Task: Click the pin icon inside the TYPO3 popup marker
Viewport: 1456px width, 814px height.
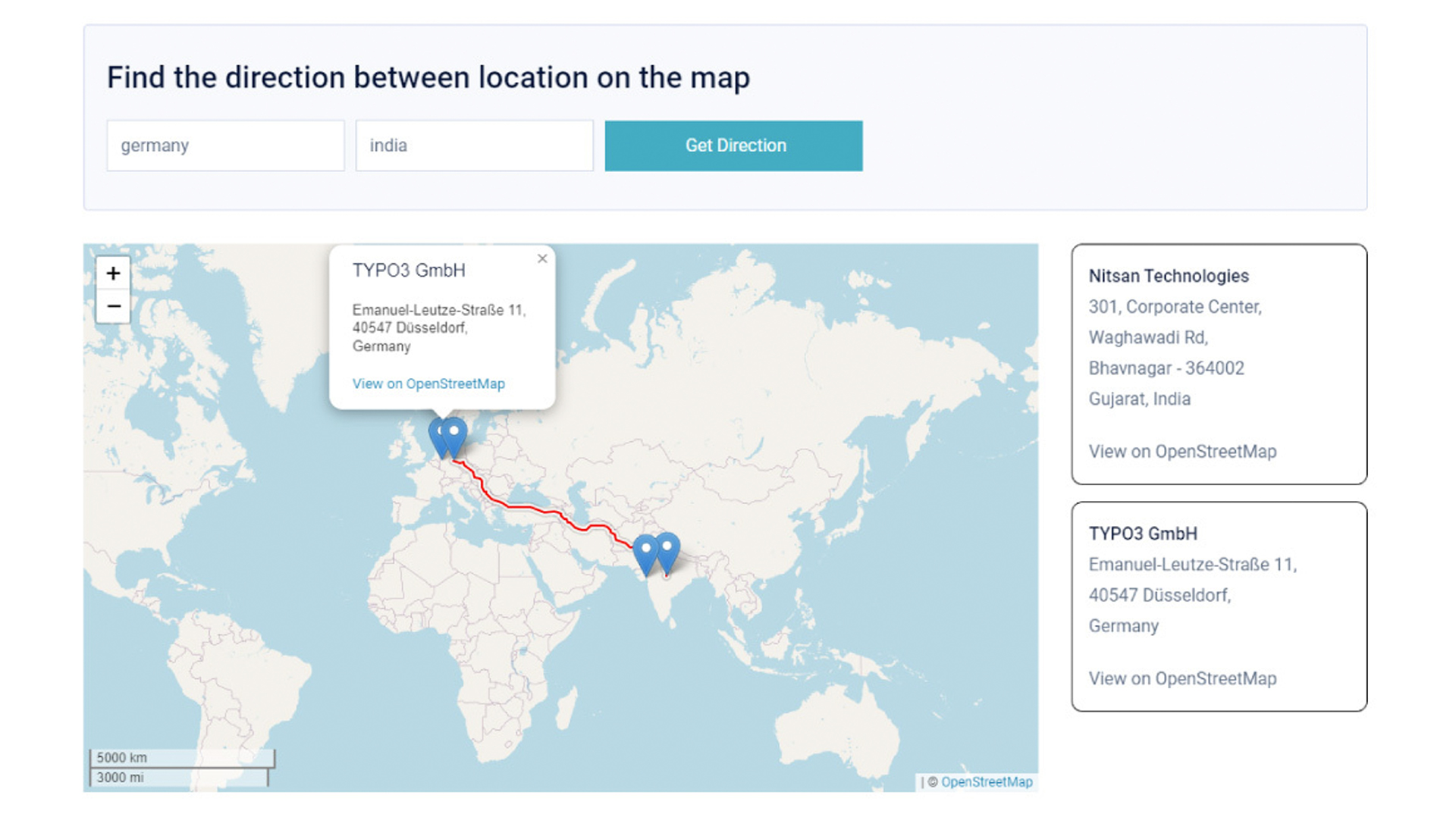Action: [453, 429]
